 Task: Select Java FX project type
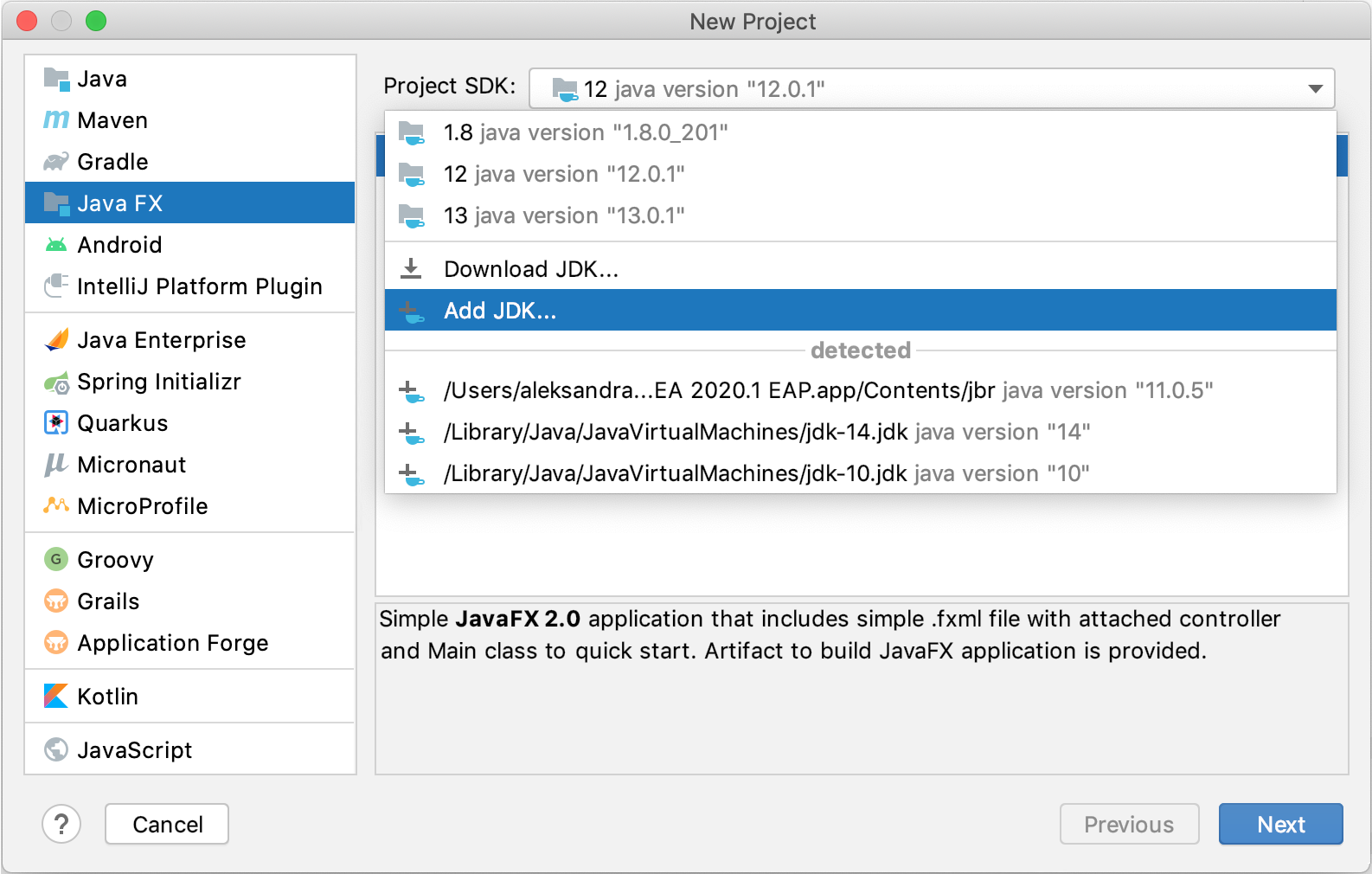pyautogui.click(x=190, y=202)
